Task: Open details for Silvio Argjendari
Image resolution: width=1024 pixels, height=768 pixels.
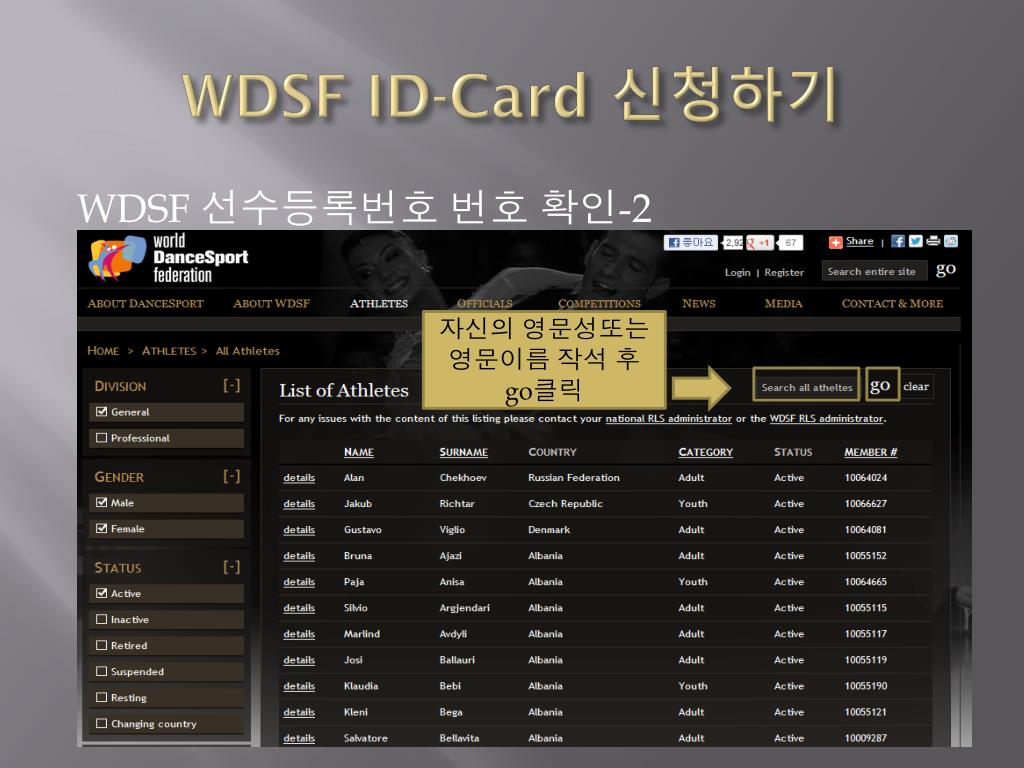Action: (x=299, y=608)
